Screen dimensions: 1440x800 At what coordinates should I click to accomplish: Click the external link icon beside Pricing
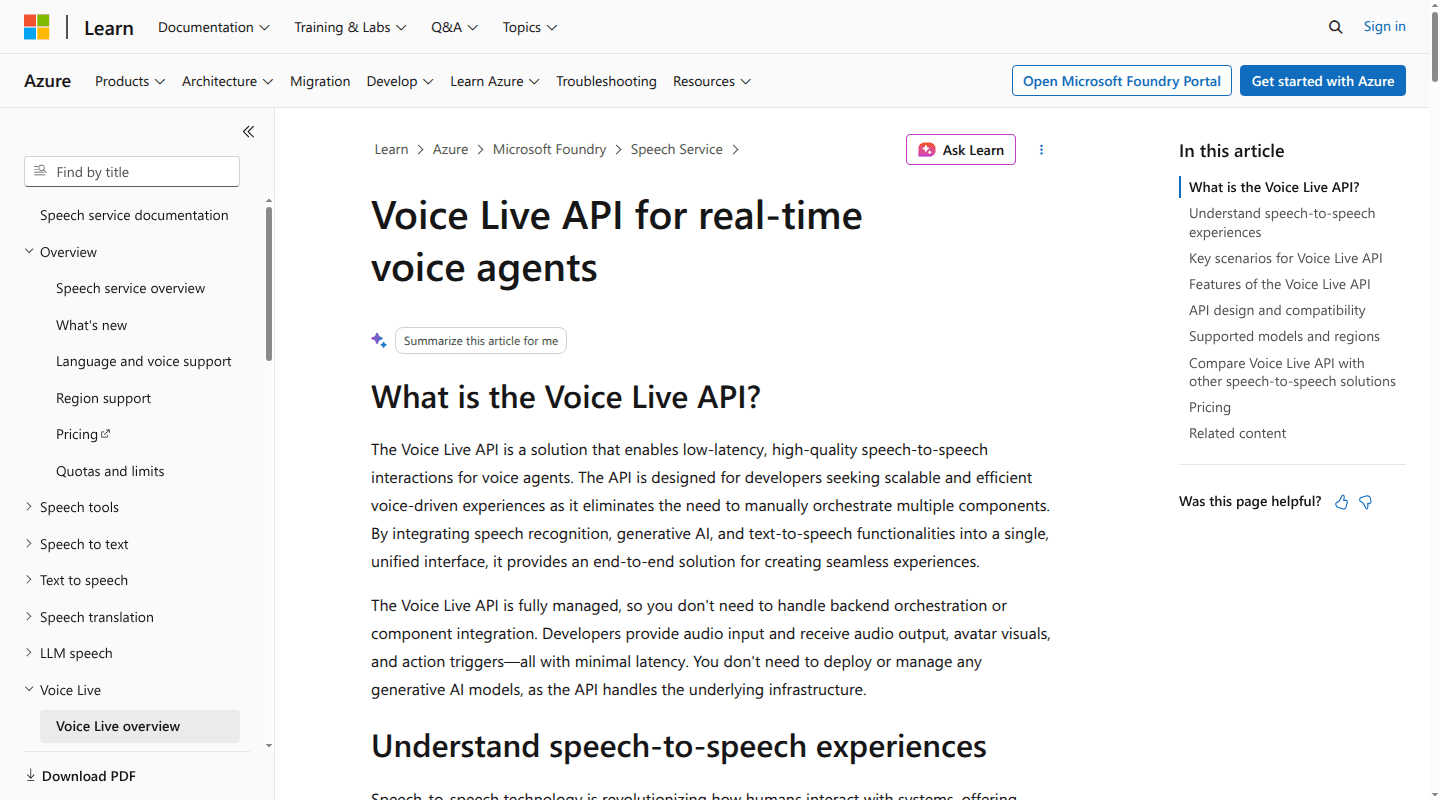click(x=106, y=434)
